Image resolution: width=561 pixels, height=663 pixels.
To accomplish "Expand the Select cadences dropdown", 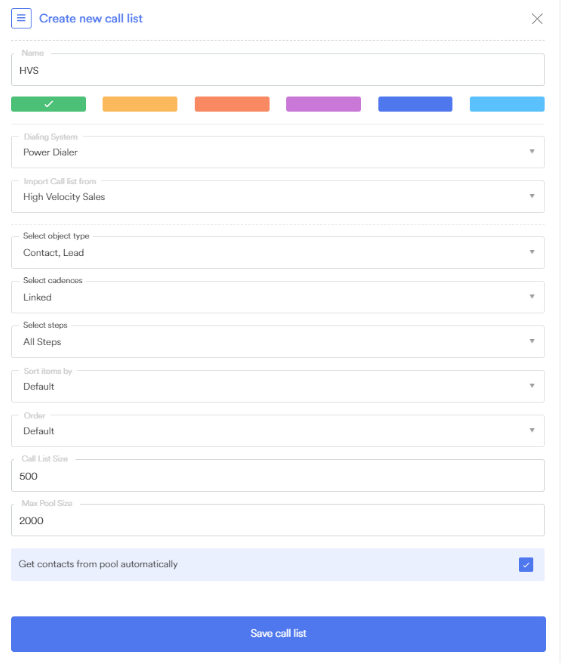I will pos(278,297).
